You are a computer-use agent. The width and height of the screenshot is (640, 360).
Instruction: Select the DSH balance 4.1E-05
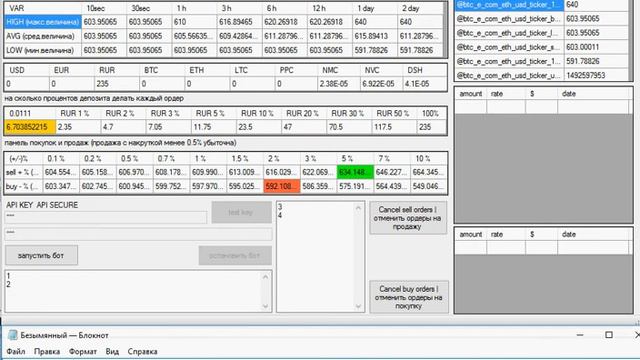coord(424,84)
